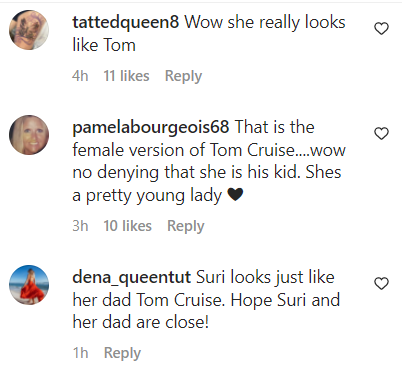Viewport: 402px width, 376px height.
Task: Reply to dena_queentut's comment
Action: coord(122,353)
